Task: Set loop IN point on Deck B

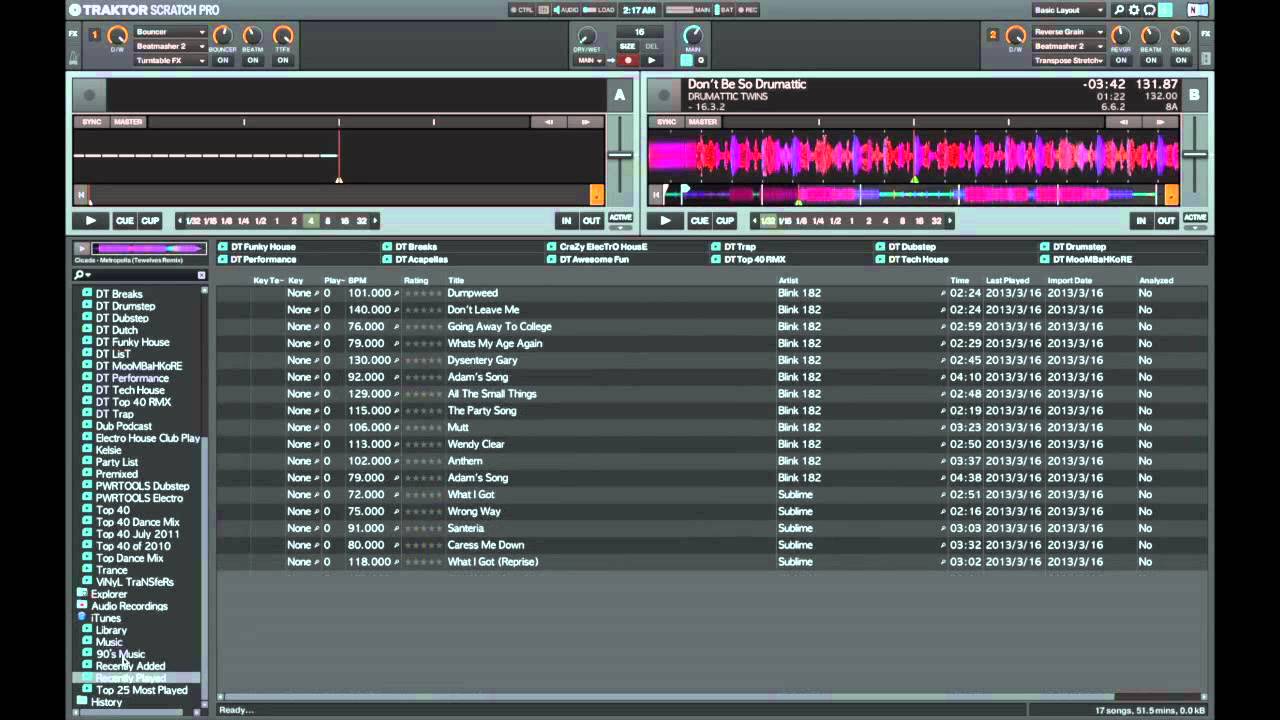Action: tap(1141, 221)
